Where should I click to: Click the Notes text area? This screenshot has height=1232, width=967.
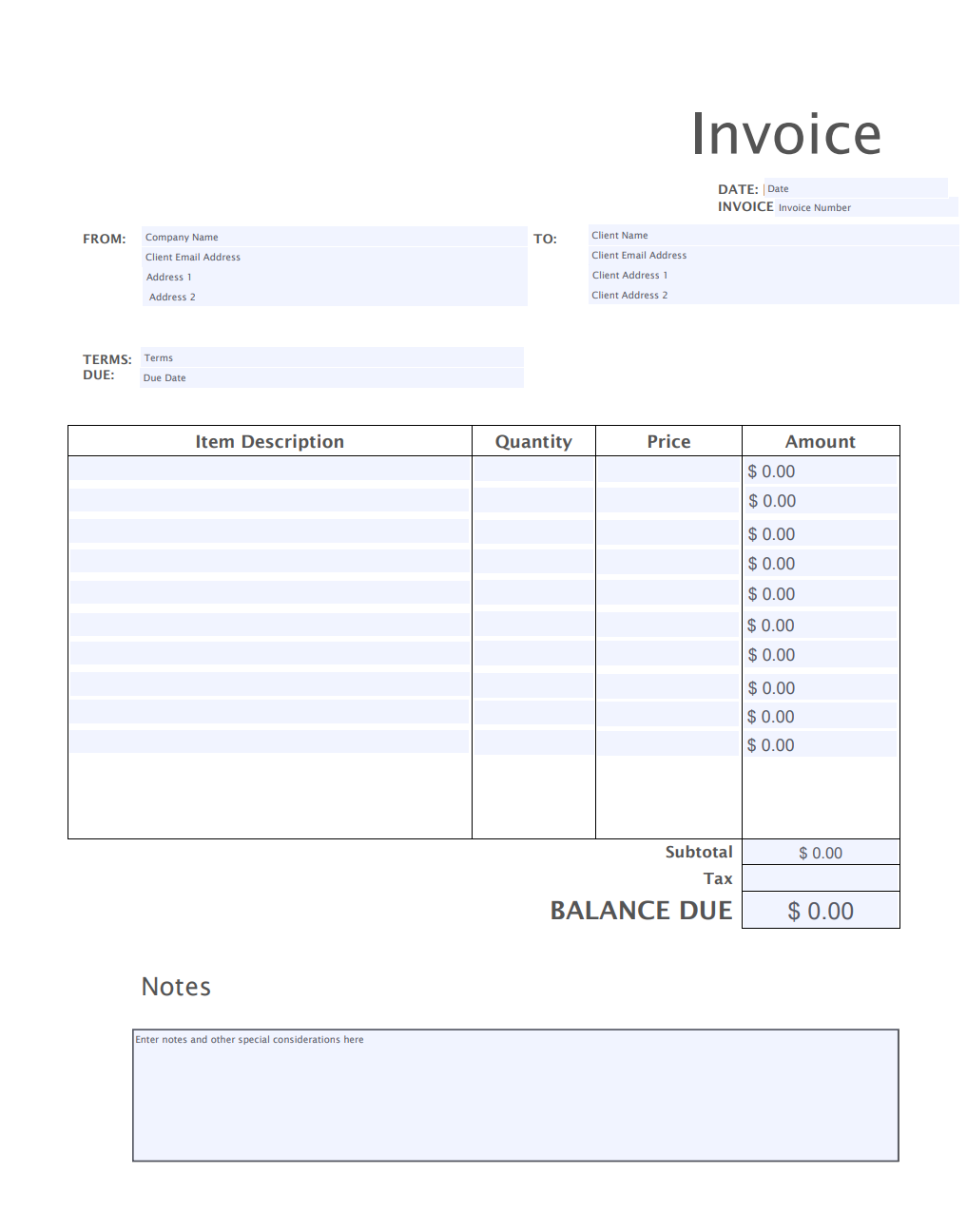(515, 1095)
